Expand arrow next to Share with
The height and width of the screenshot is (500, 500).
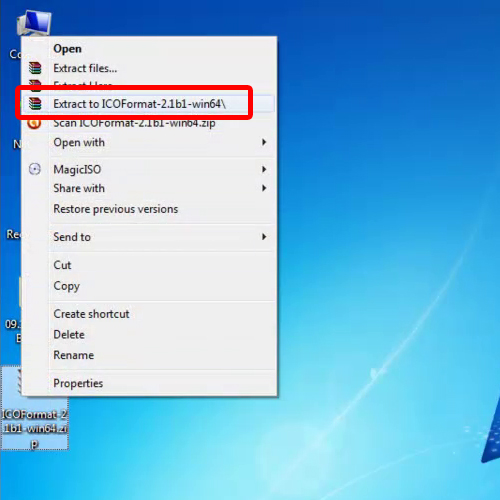click(264, 188)
